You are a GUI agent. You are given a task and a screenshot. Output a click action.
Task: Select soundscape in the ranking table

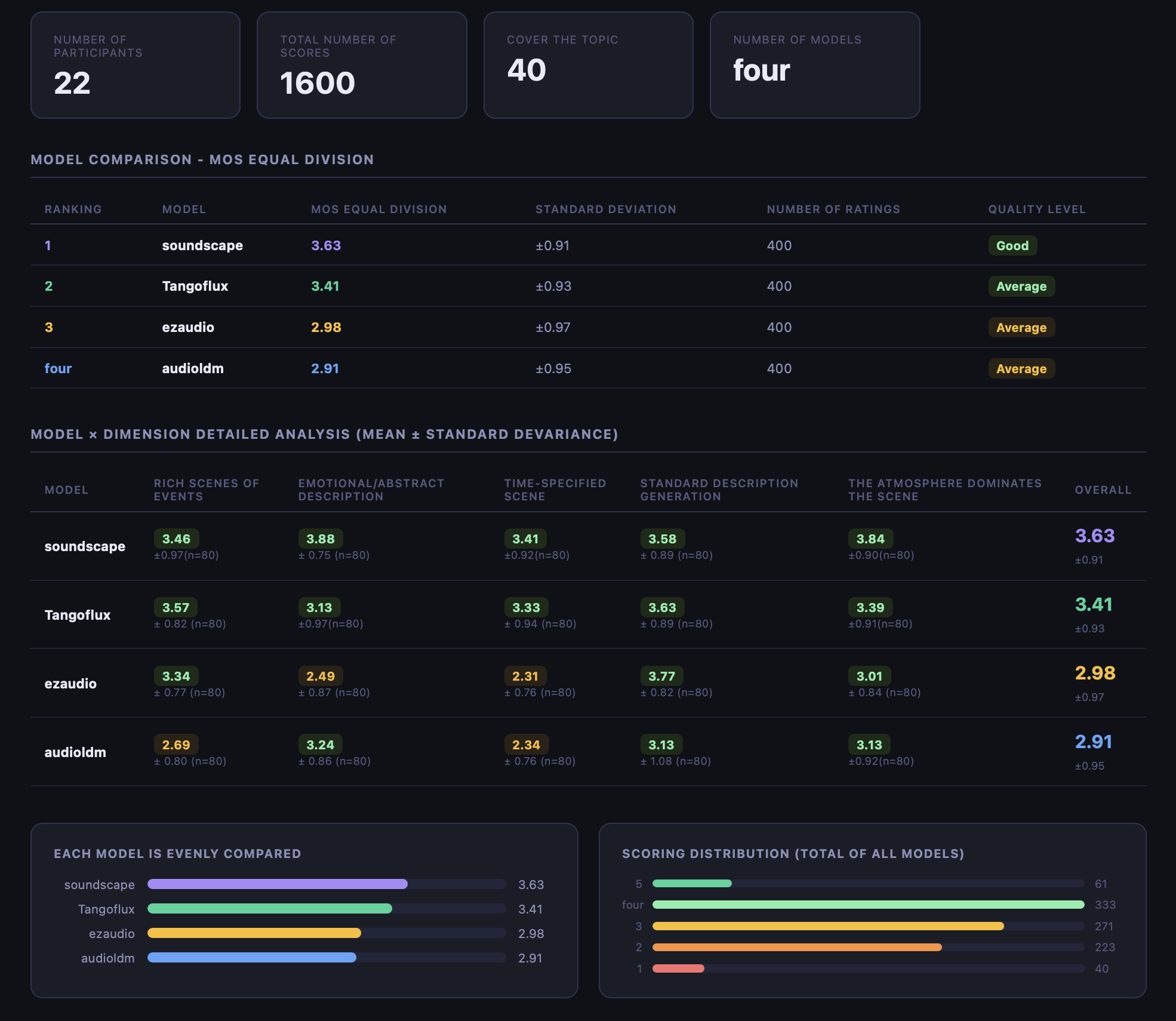(202, 245)
